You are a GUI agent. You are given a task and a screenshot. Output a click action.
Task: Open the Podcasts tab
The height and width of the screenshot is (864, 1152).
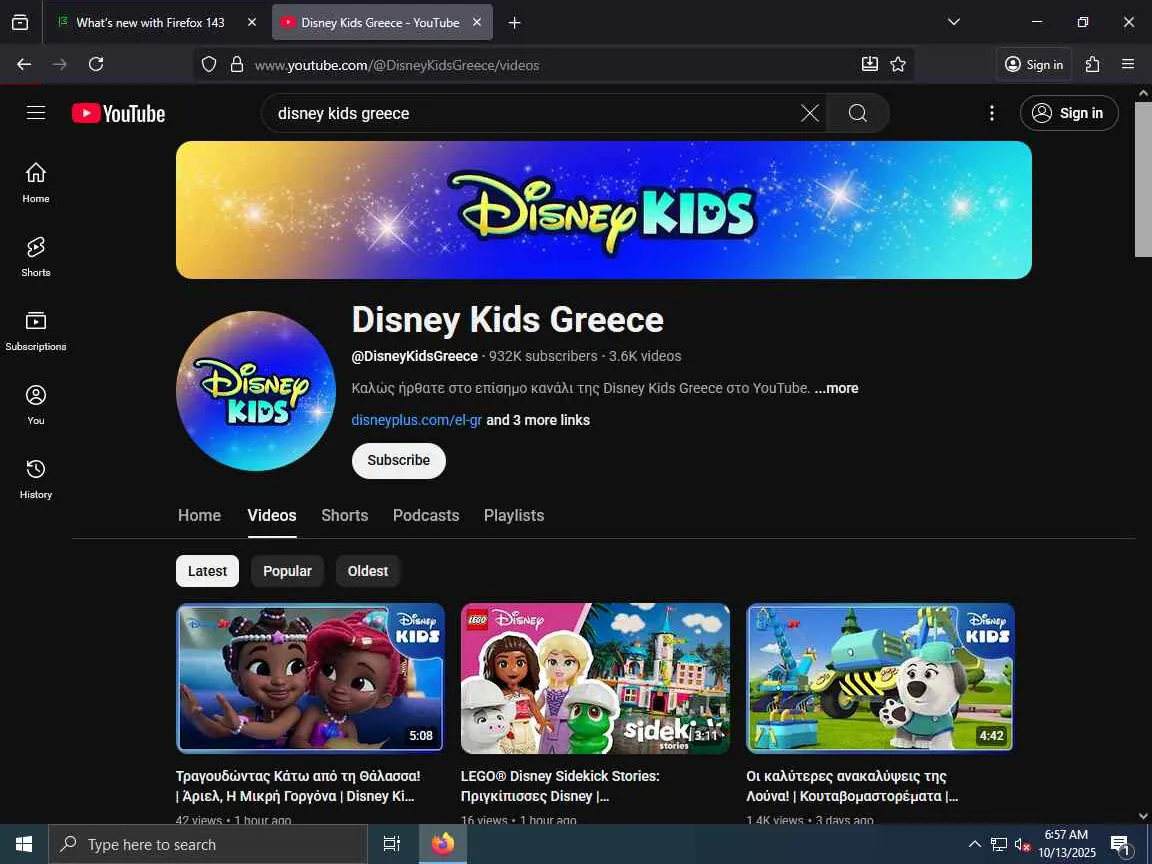[426, 516]
